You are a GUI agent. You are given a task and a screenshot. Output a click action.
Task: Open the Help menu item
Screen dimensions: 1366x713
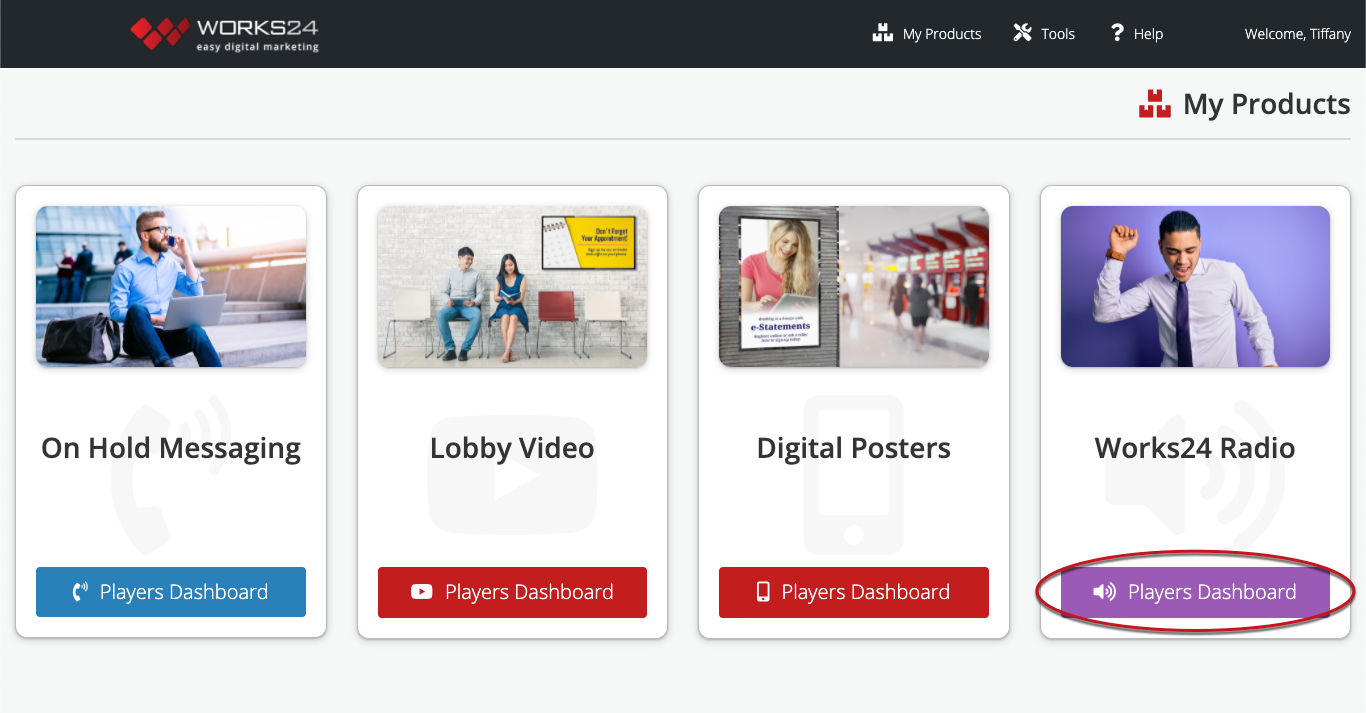coord(1147,34)
